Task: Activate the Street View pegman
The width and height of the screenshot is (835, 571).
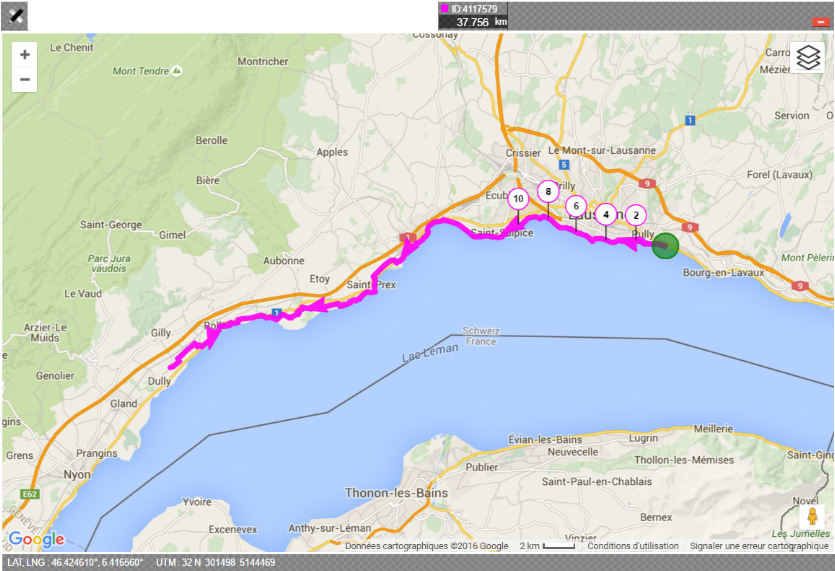Action: click(812, 517)
